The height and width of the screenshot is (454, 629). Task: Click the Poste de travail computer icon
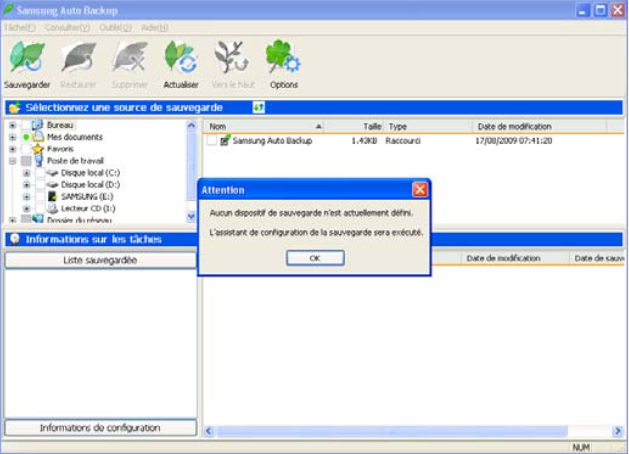[39, 161]
